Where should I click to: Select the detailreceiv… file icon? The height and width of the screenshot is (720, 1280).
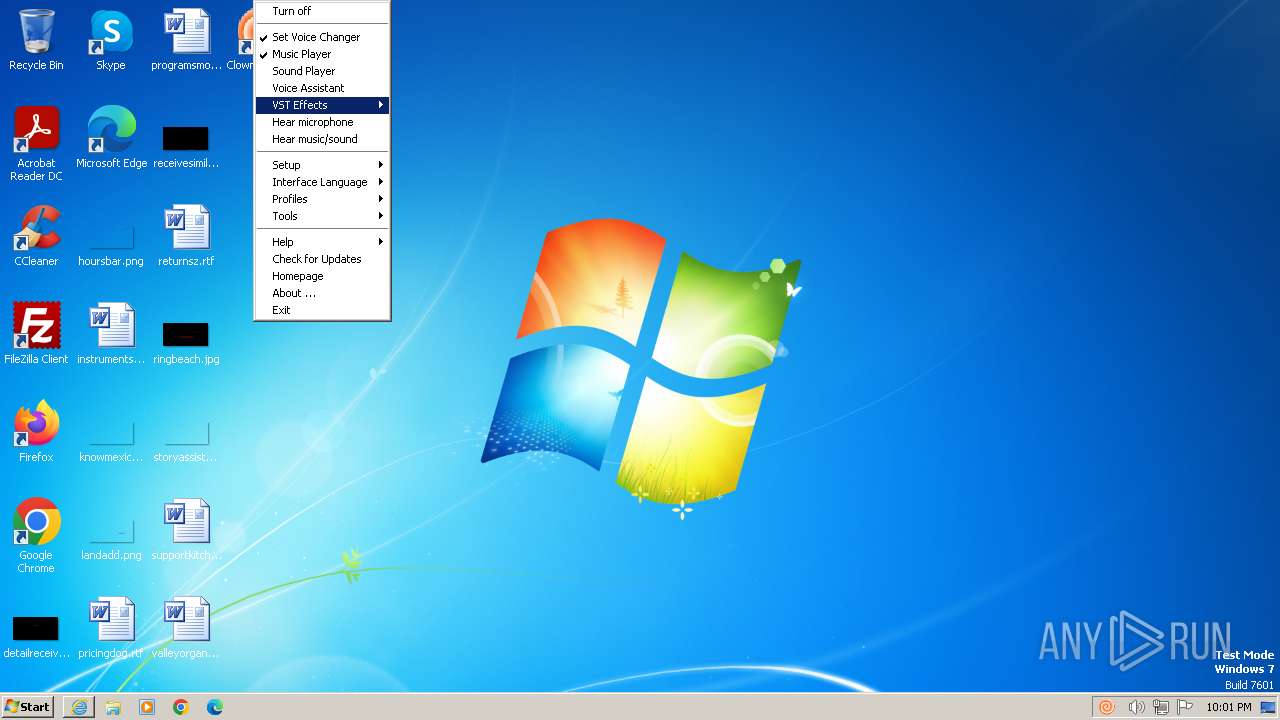tap(36, 636)
